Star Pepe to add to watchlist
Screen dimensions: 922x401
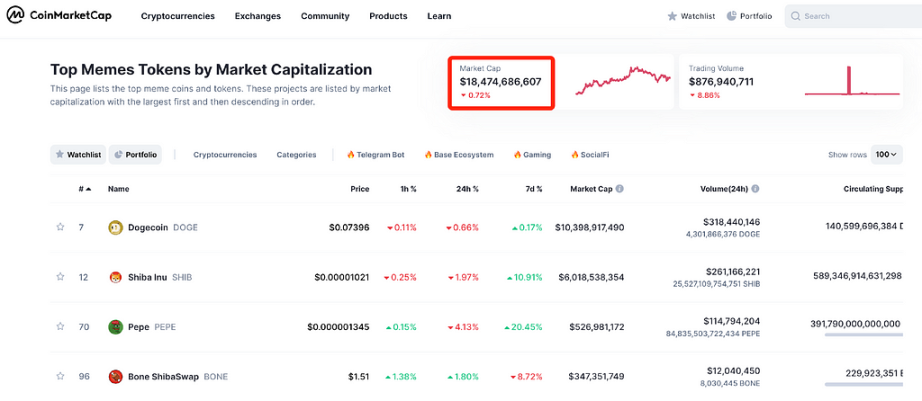[60, 326]
